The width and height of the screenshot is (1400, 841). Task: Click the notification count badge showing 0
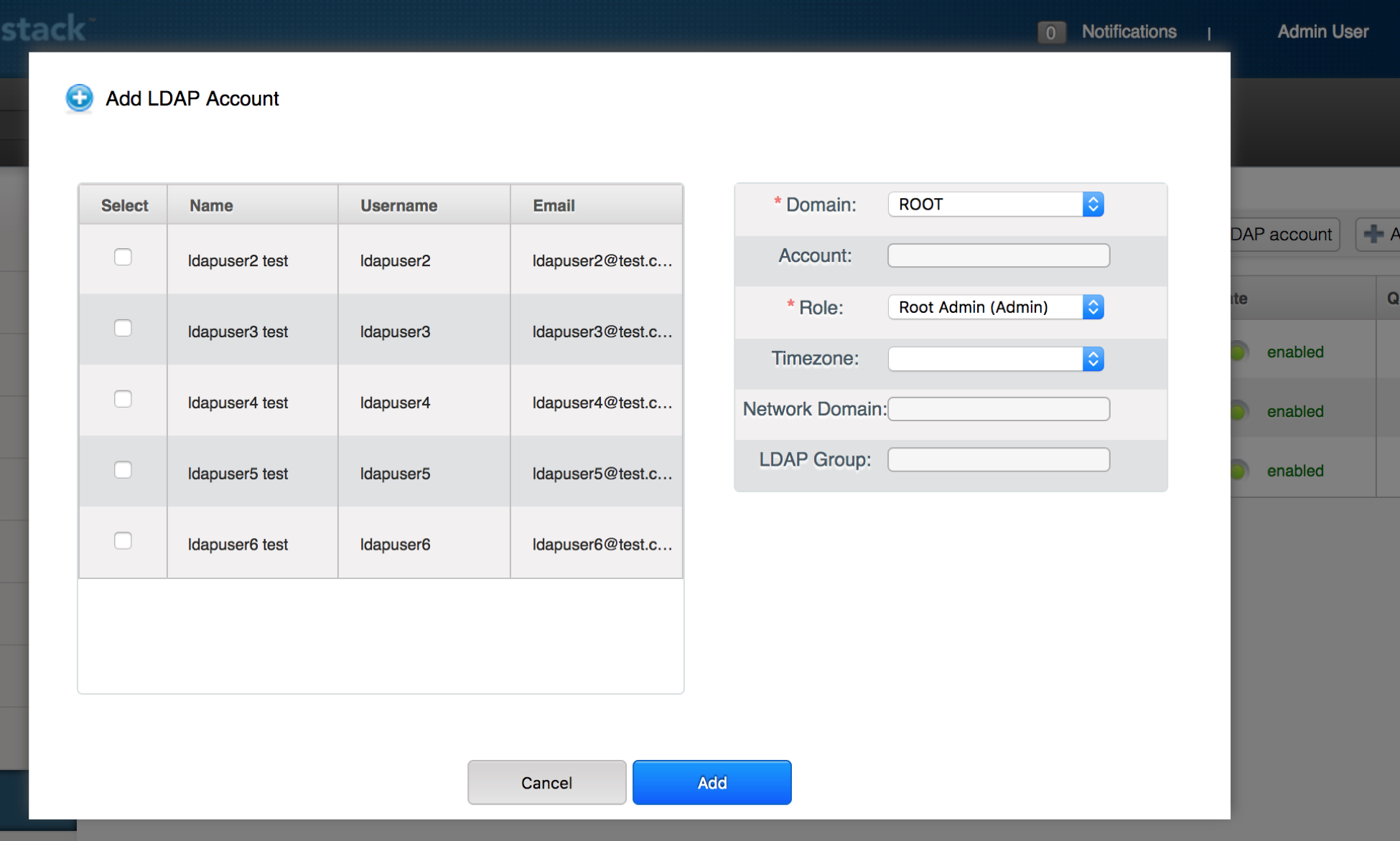click(x=1051, y=32)
